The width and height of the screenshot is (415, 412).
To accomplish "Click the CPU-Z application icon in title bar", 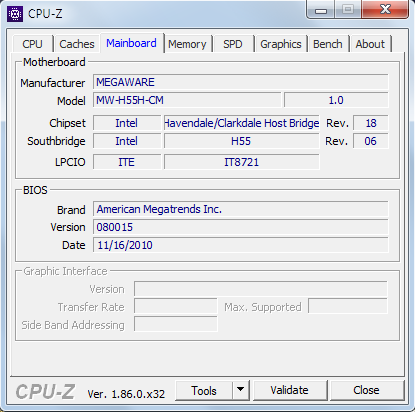I will [x=15, y=14].
